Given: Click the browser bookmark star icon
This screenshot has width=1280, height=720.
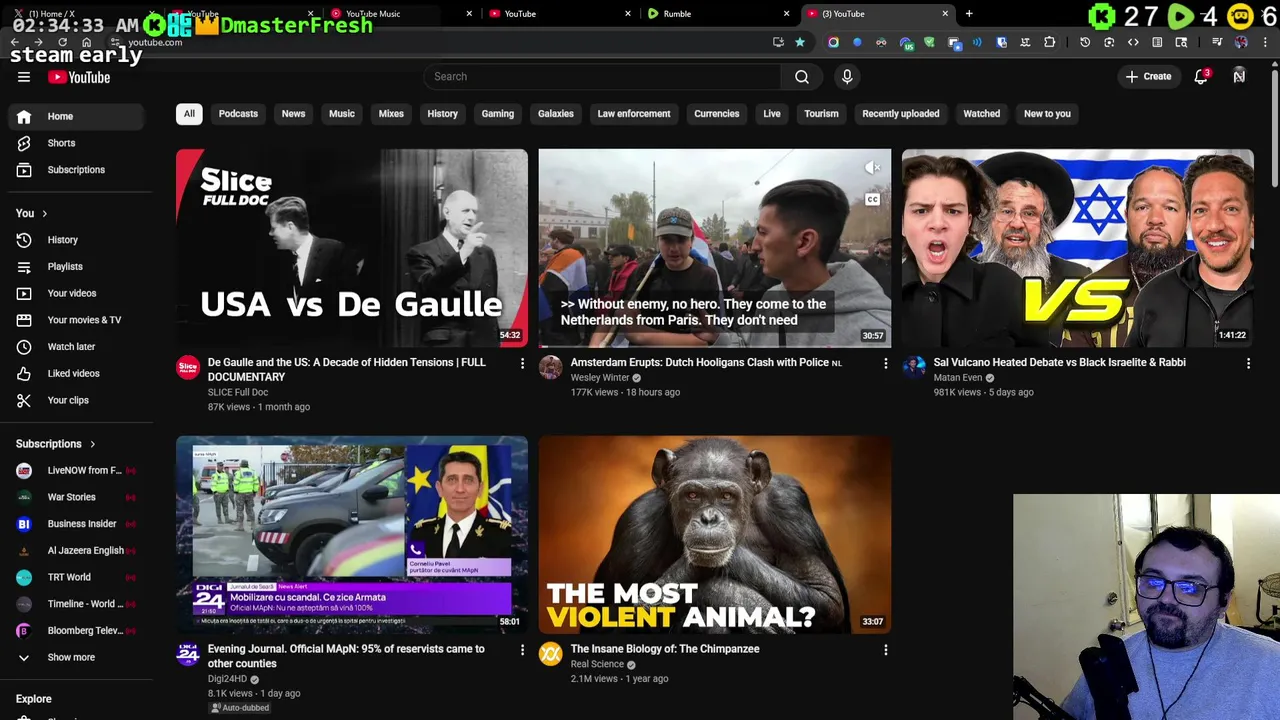Looking at the screenshot, I should (x=800, y=42).
